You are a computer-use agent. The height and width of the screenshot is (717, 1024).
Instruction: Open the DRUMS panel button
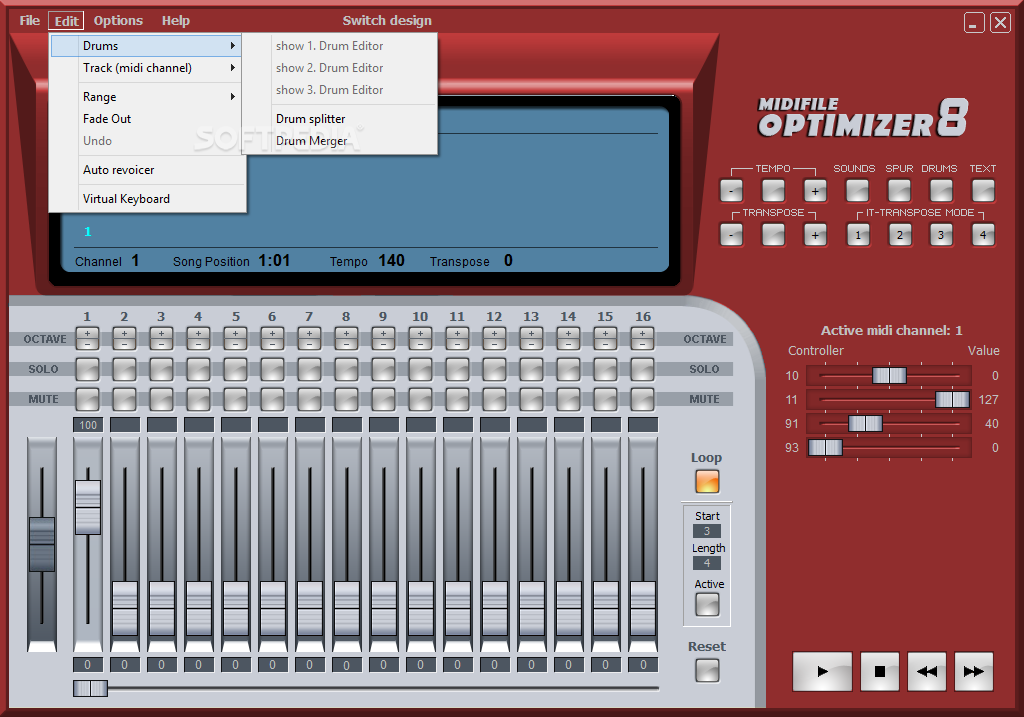tap(941, 191)
